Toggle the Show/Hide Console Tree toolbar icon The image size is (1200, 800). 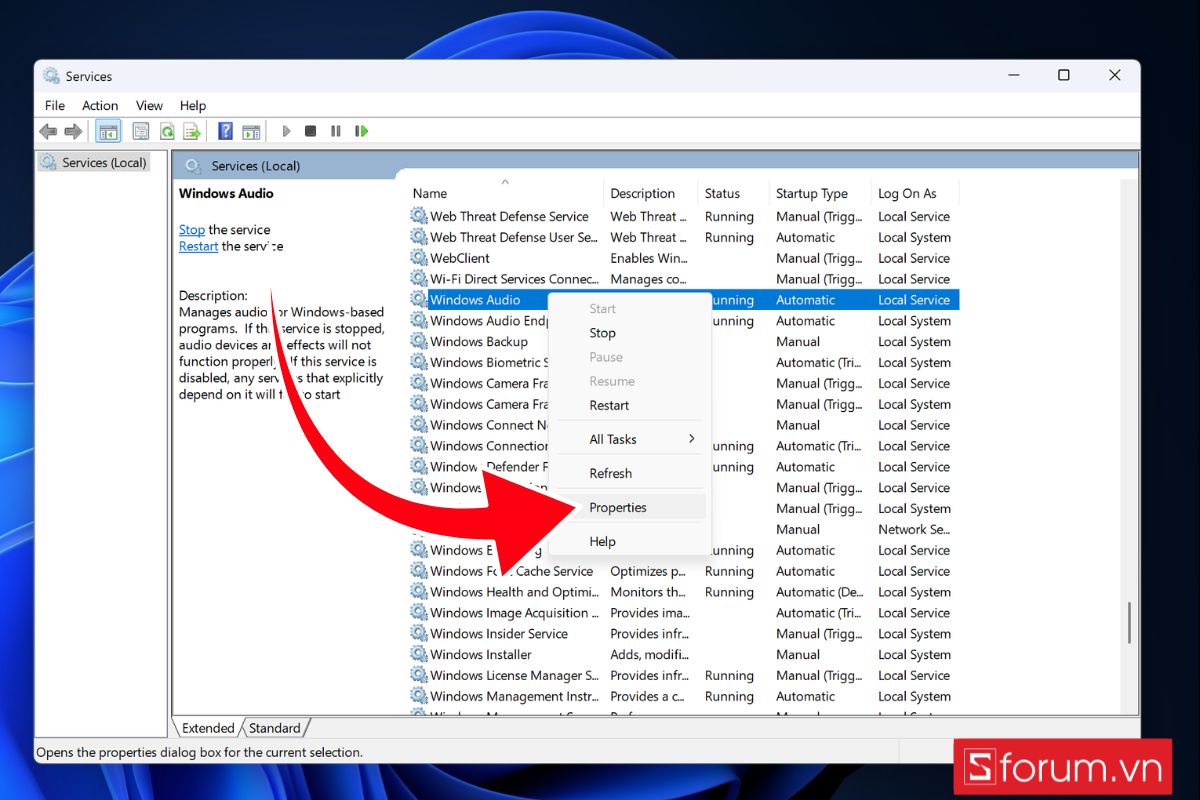pyautogui.click(x=108, y=131)
